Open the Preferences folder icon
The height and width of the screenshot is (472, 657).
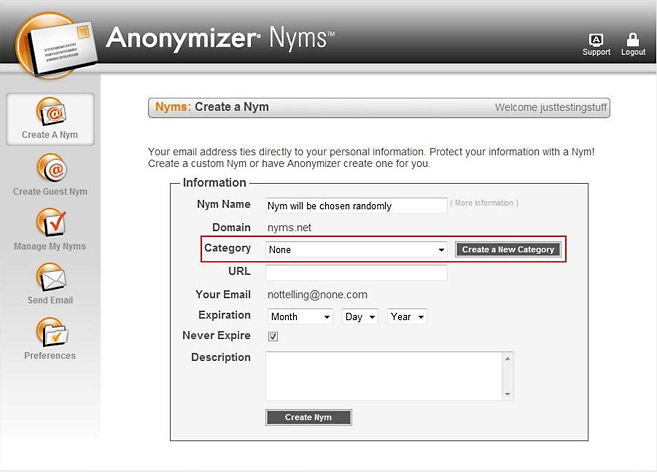[50, 332]
